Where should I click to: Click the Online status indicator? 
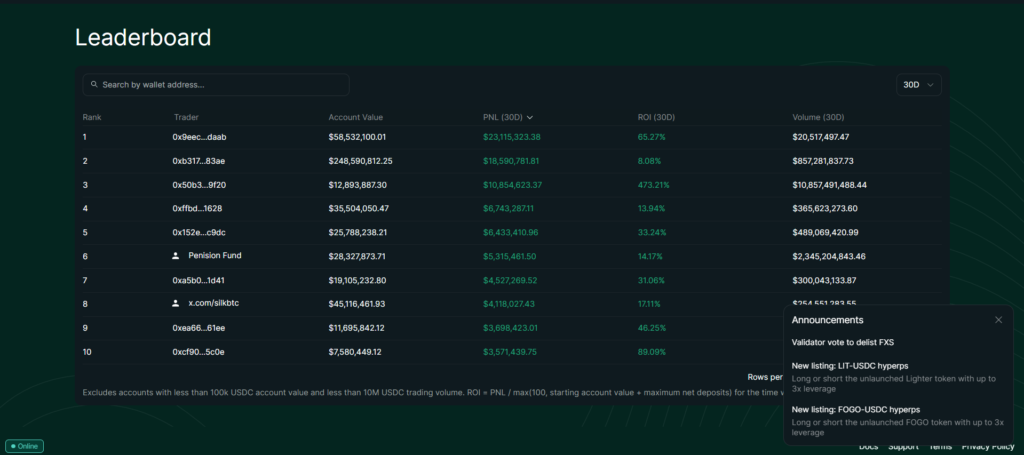tap(25, 446)
